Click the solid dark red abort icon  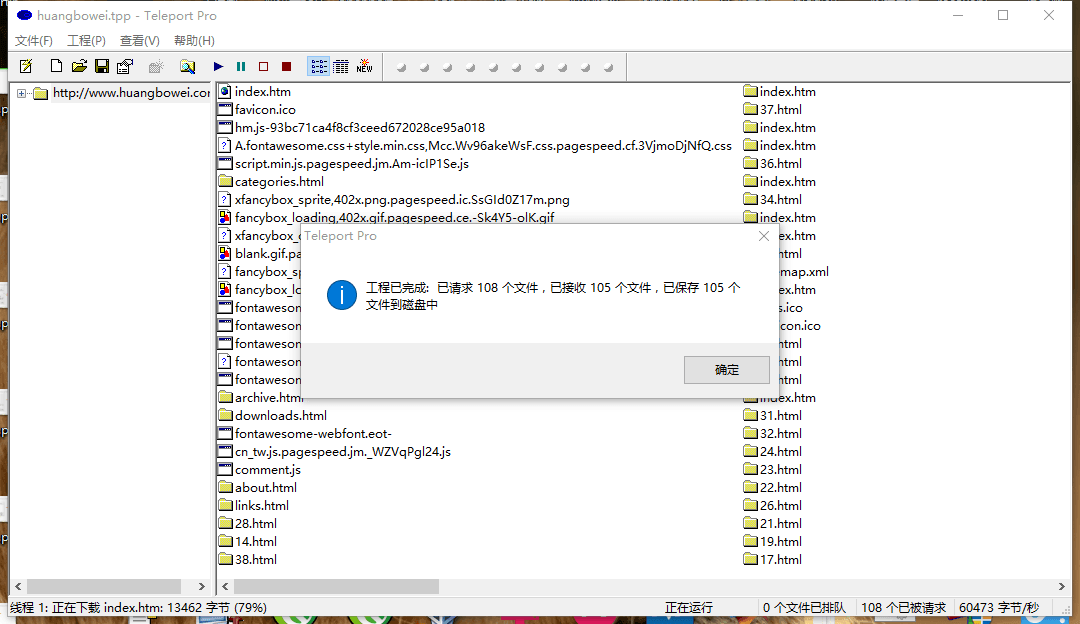tap(287, 66)
